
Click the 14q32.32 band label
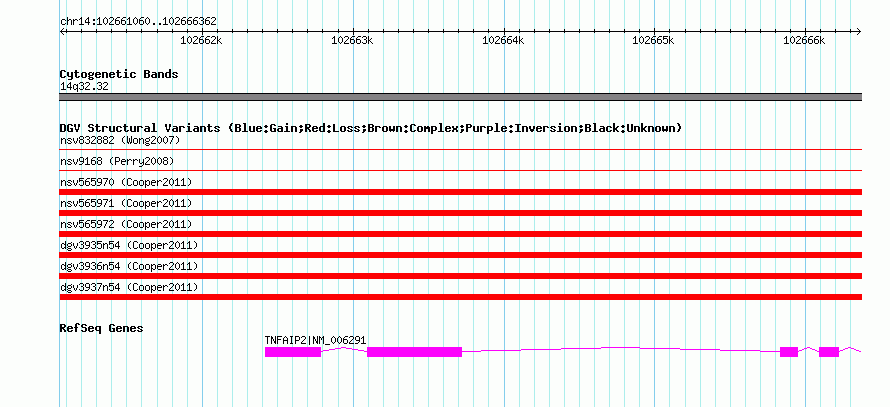(84, 87)
